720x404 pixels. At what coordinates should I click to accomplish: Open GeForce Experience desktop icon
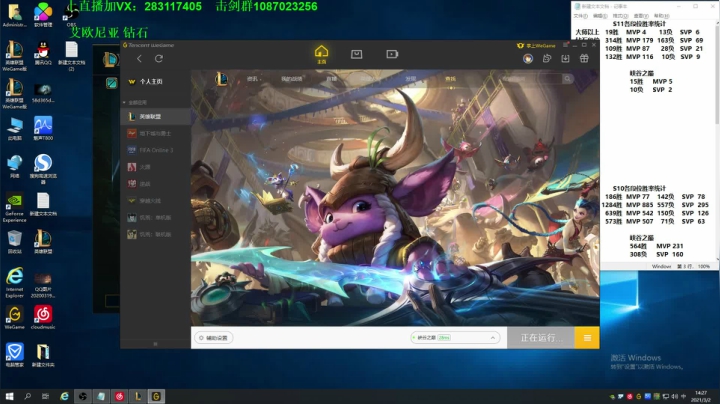pyautogui.click(x=14, y=208)
